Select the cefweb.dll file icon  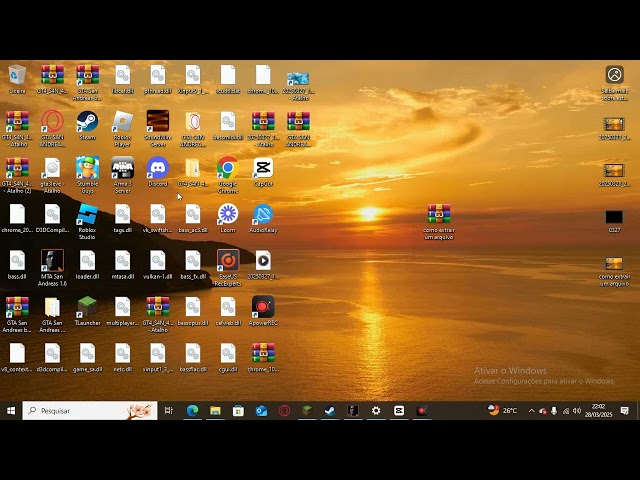[x=228, y=311]
